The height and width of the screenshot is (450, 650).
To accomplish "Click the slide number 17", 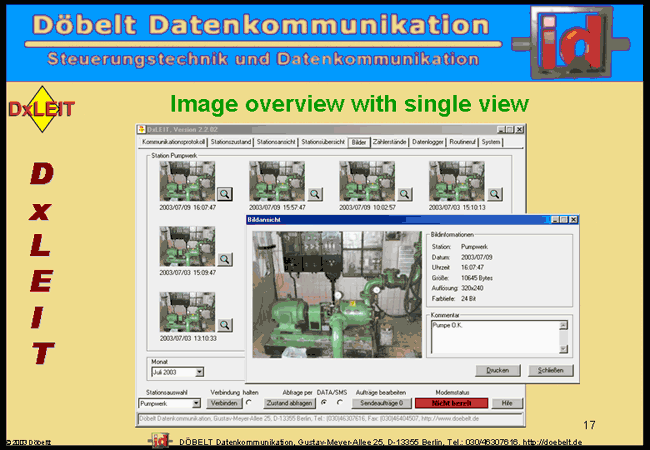I will point(589,425).
